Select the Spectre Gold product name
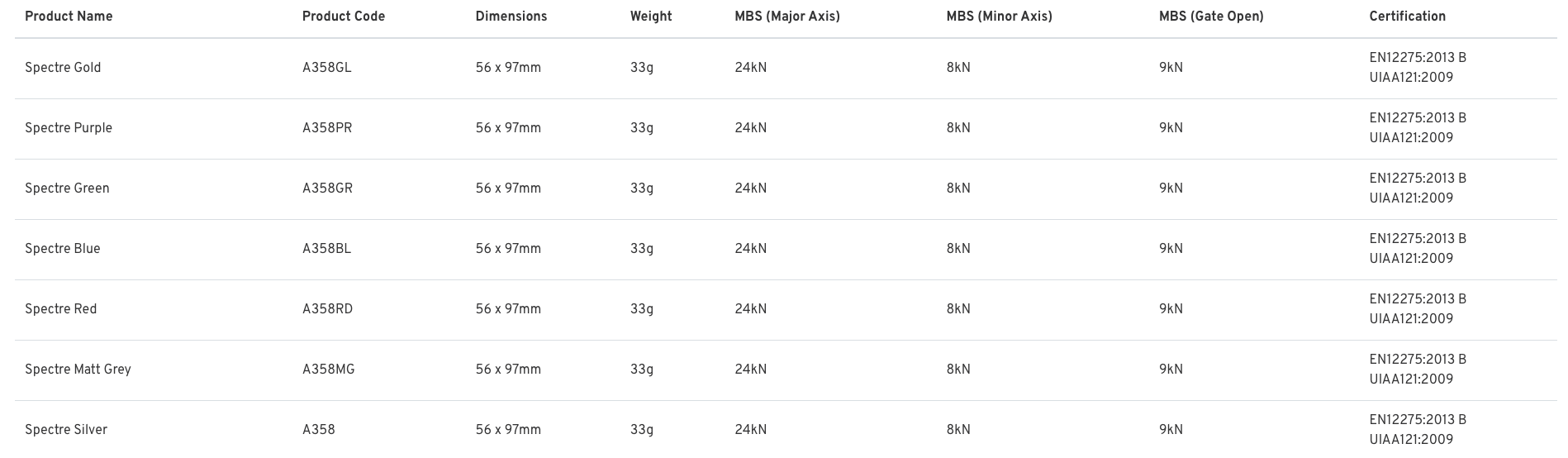The image size is (1568, 458). coord(63,68)
